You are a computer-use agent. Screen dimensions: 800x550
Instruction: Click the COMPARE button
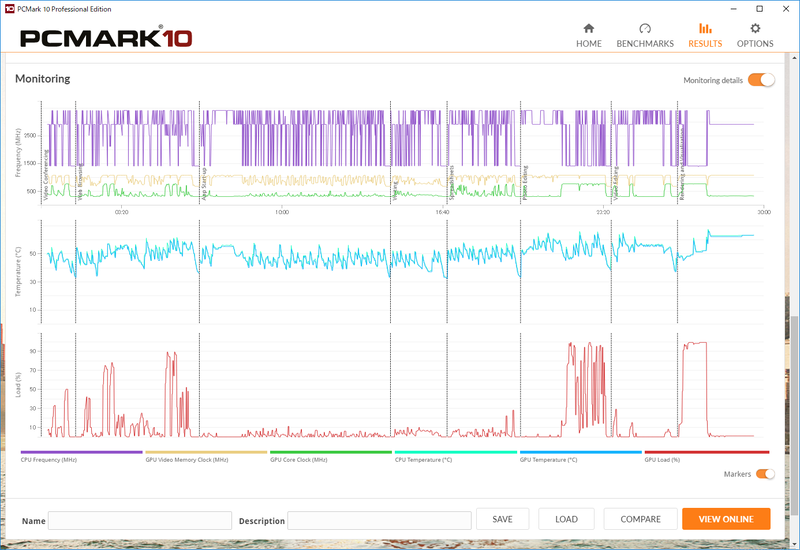click(x=640, y=519)
